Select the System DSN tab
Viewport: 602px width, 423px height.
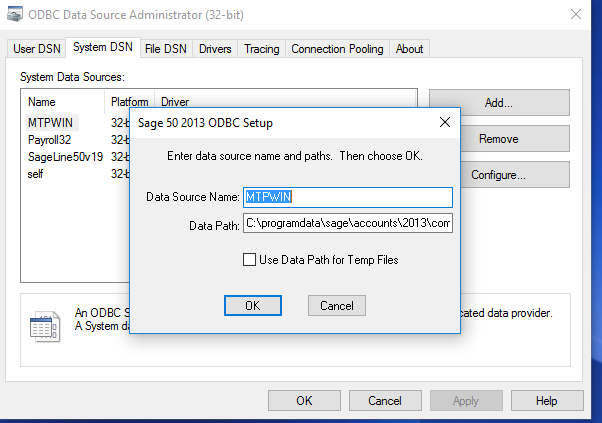point(103,47)
